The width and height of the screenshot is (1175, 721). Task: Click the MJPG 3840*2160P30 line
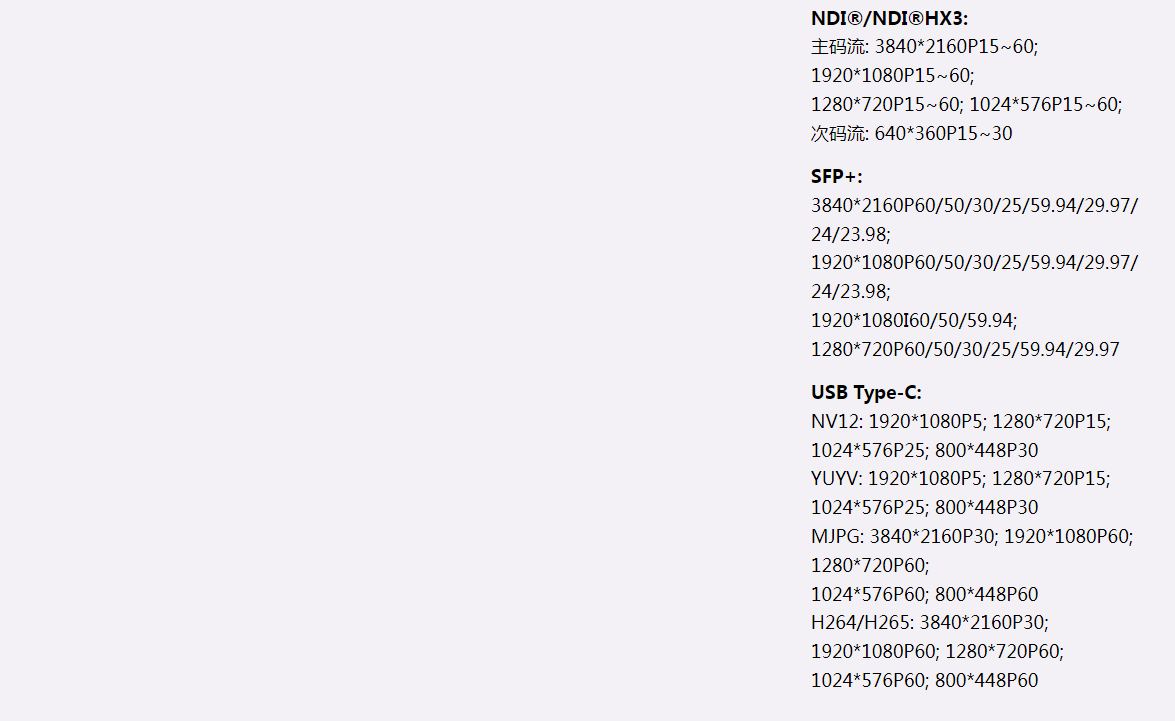coord(971,537)
